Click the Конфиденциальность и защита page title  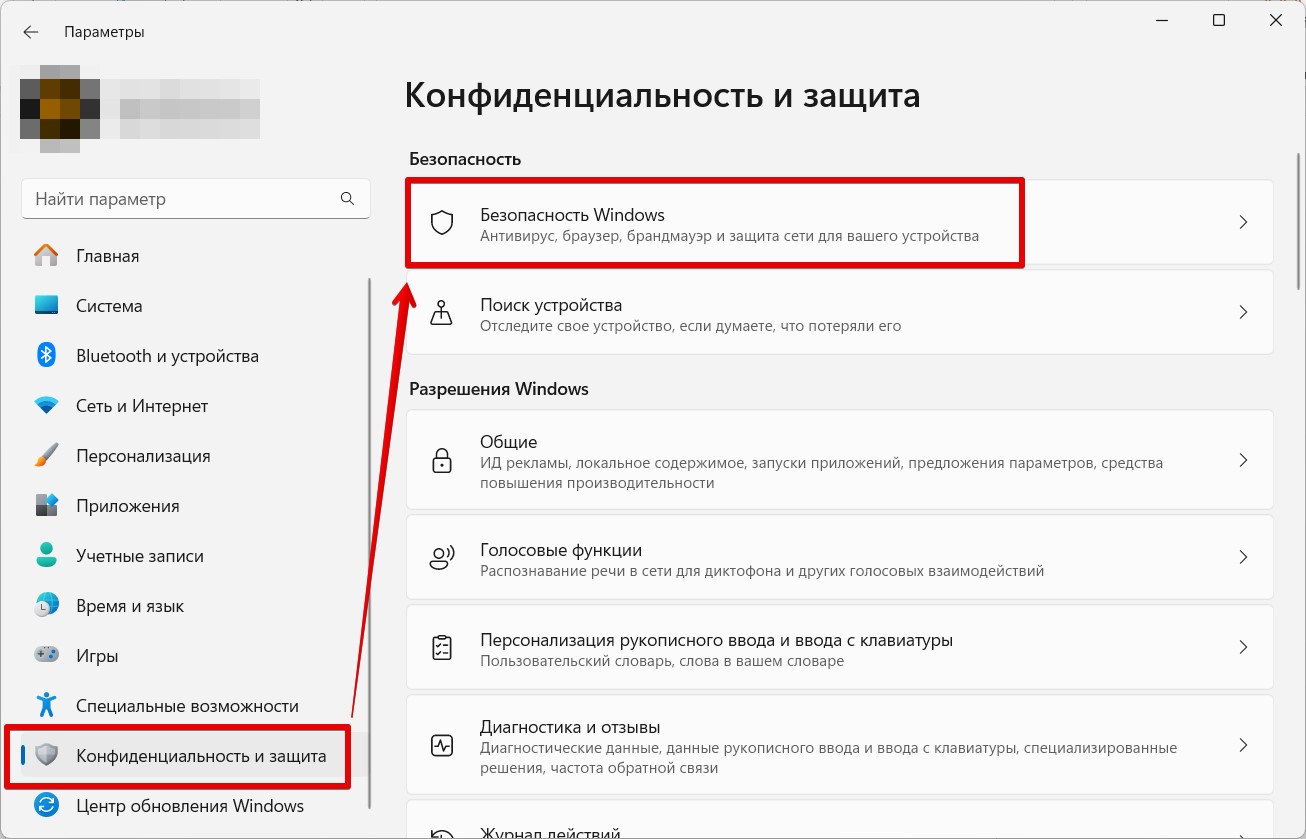(662, 96)
